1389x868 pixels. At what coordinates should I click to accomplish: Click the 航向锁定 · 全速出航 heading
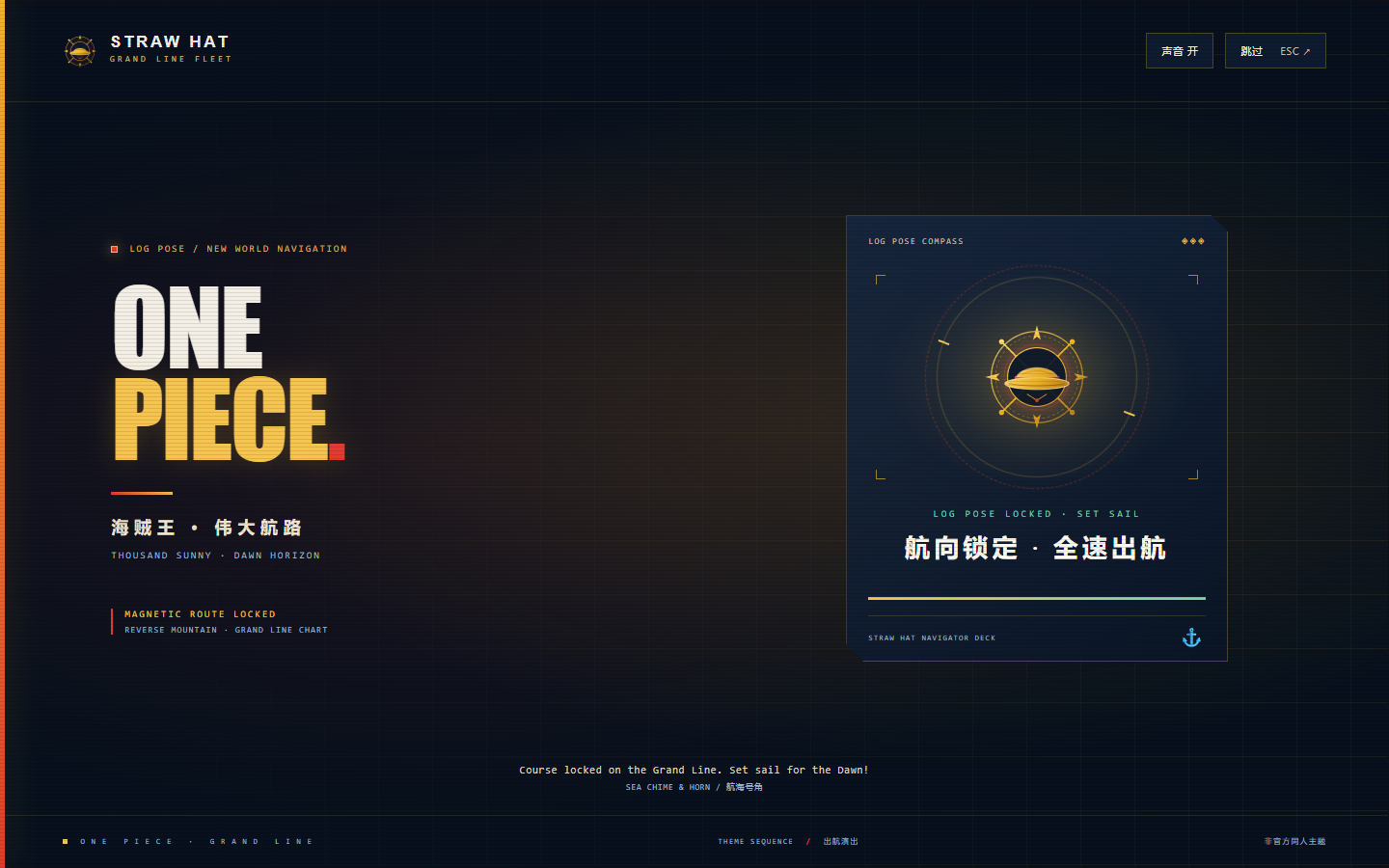[1036, 548]
